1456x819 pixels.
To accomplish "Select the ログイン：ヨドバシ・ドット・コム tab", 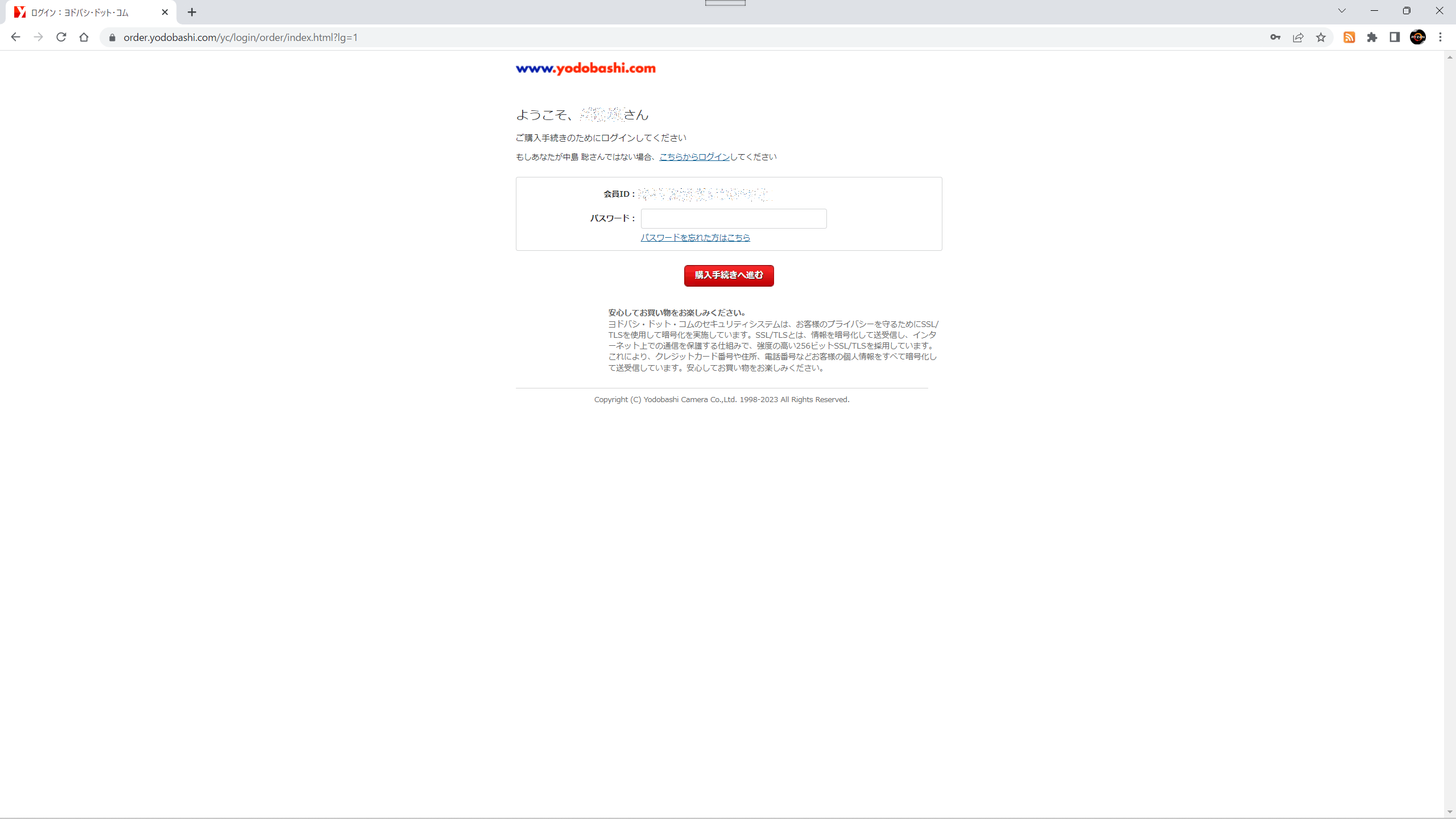I will (x=91, y=12).
